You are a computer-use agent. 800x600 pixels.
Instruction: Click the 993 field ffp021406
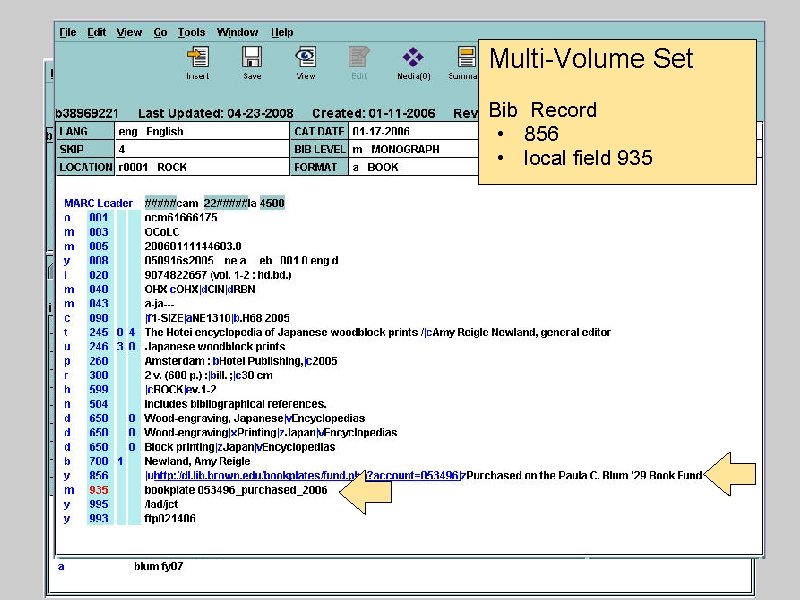(170, 518)
